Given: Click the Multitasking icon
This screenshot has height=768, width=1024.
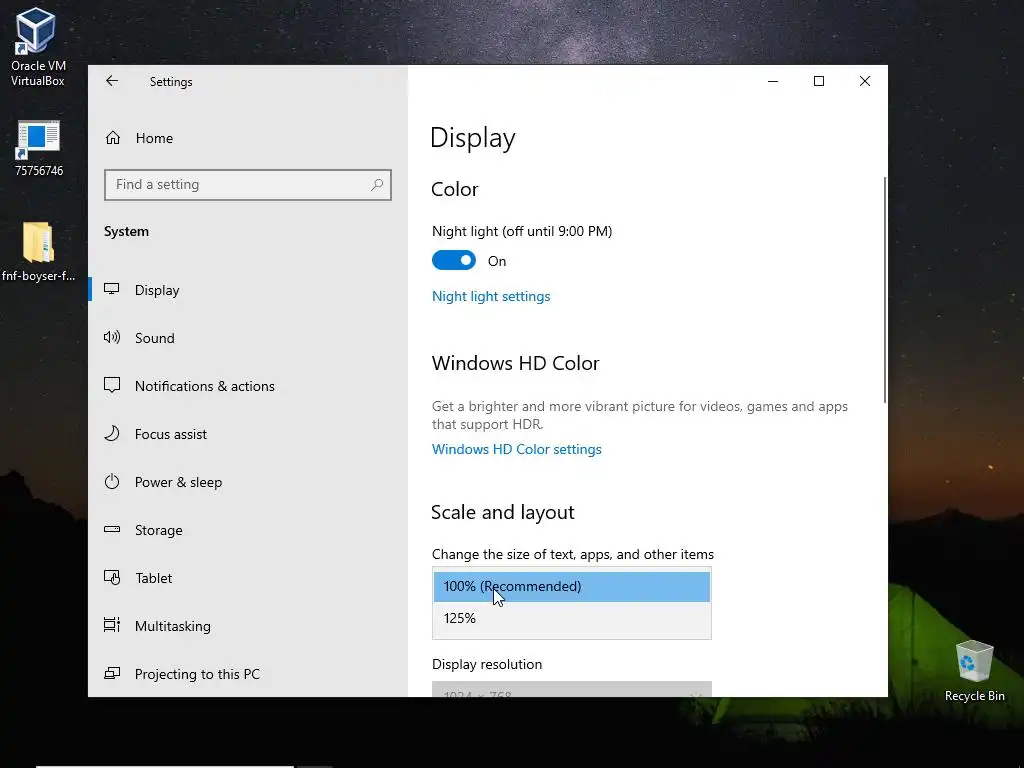Looking at the screenshot, I should point(112,626).
